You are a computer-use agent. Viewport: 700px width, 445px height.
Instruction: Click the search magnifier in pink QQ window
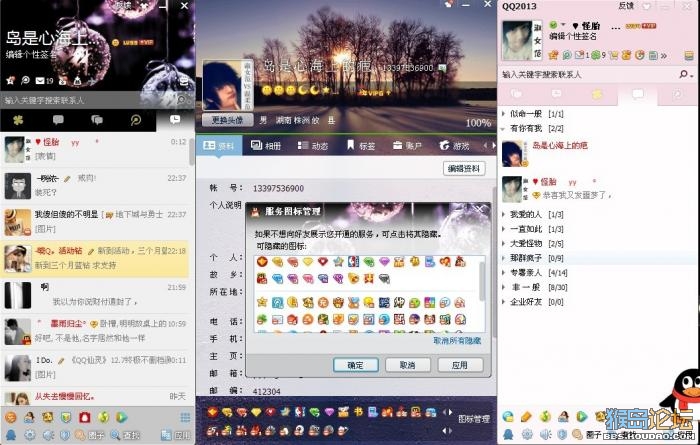683,74
